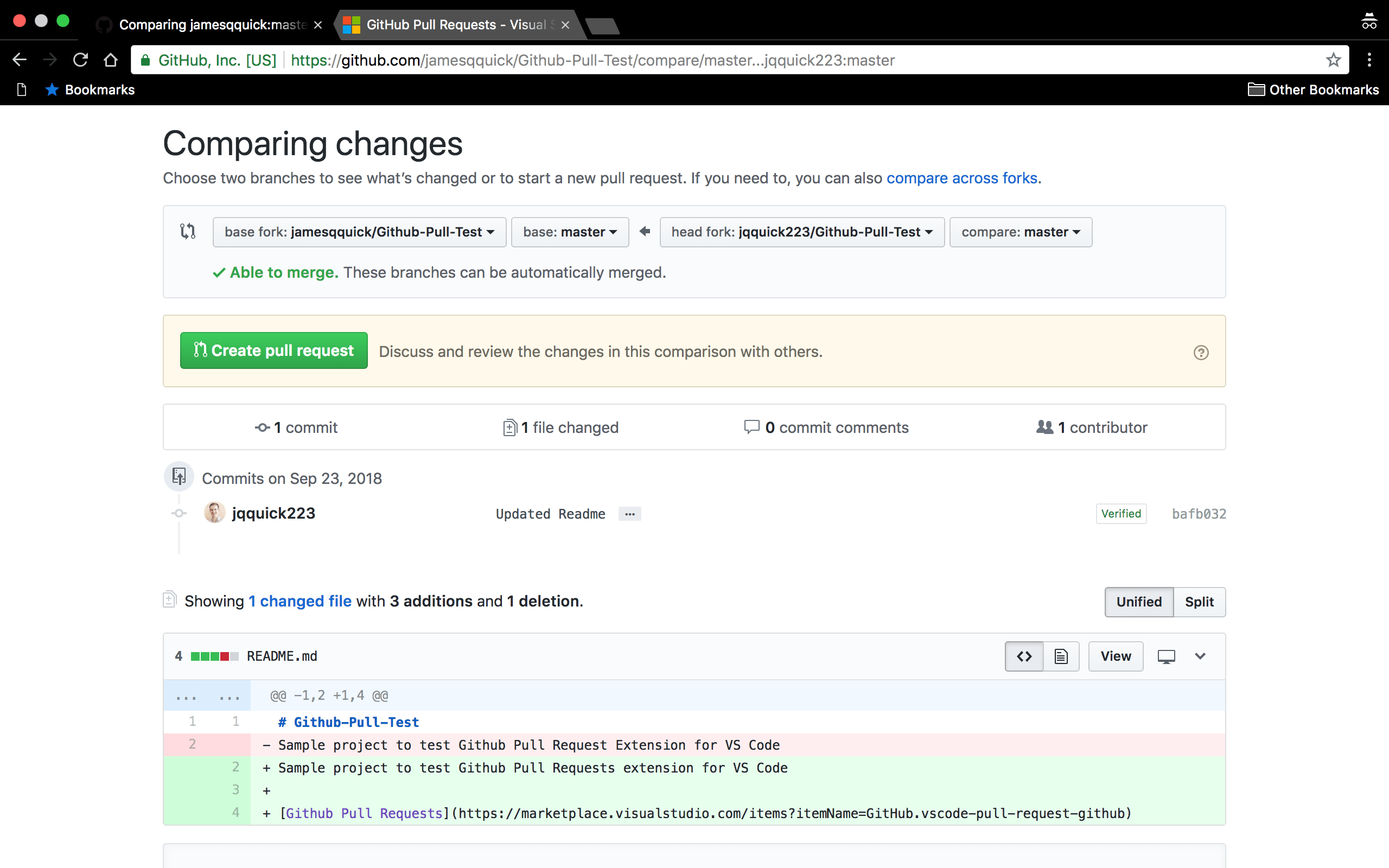This screenshot has height=868, width=1389.
Task: Click deleted line number 2
Action: pos(192,744)
